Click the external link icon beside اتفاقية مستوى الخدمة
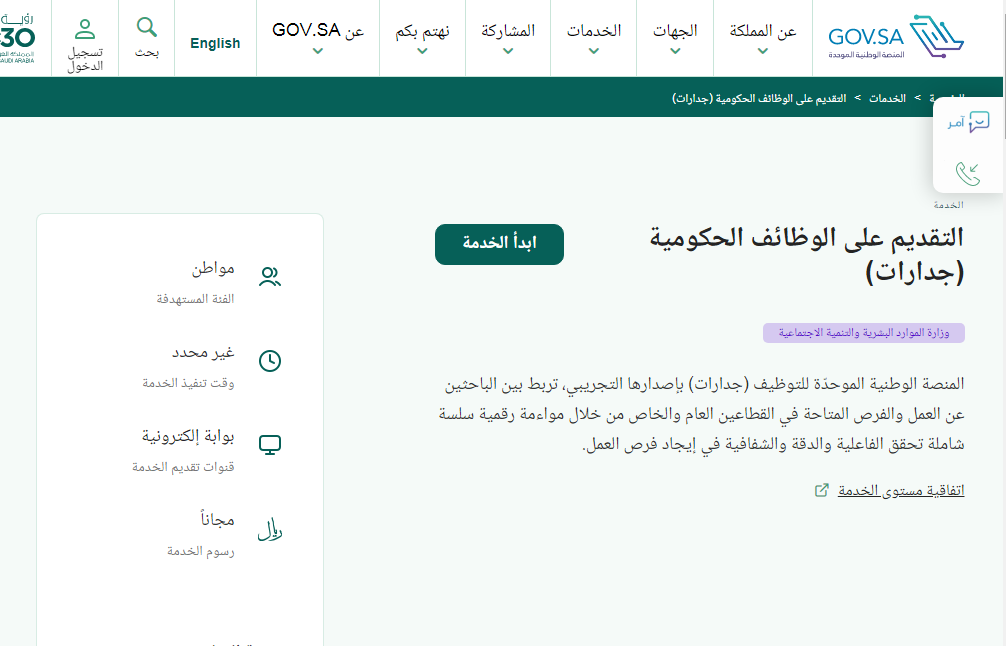The image size is (1006, 646). (x=822, y=491)
